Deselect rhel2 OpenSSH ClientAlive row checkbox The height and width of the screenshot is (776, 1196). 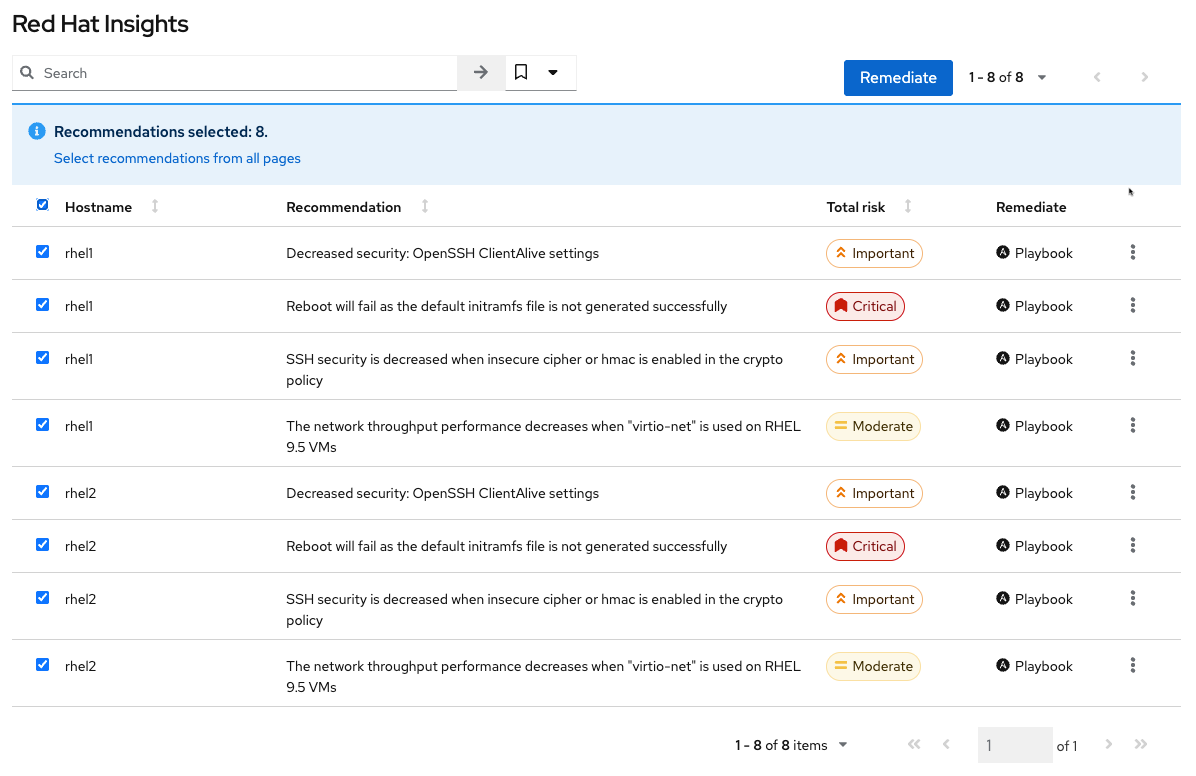(42, 492)
